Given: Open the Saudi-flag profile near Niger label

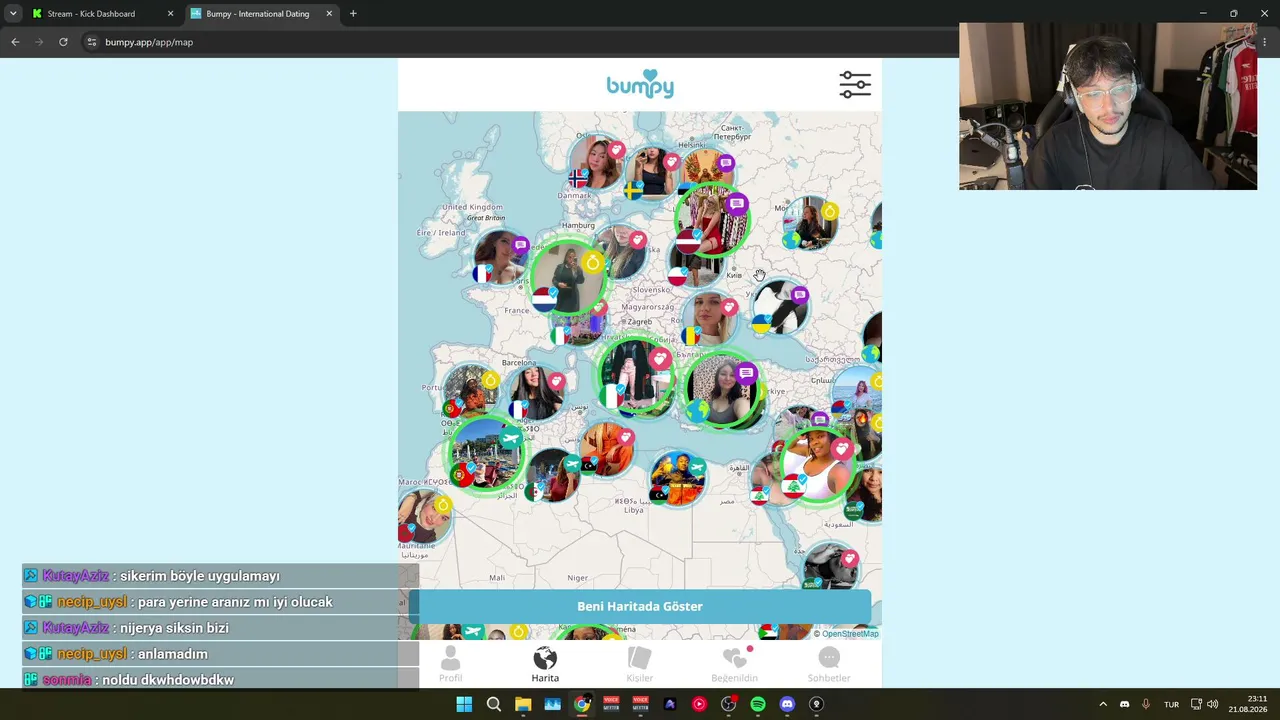Looking at the screenshot, I should pos(828,566).
